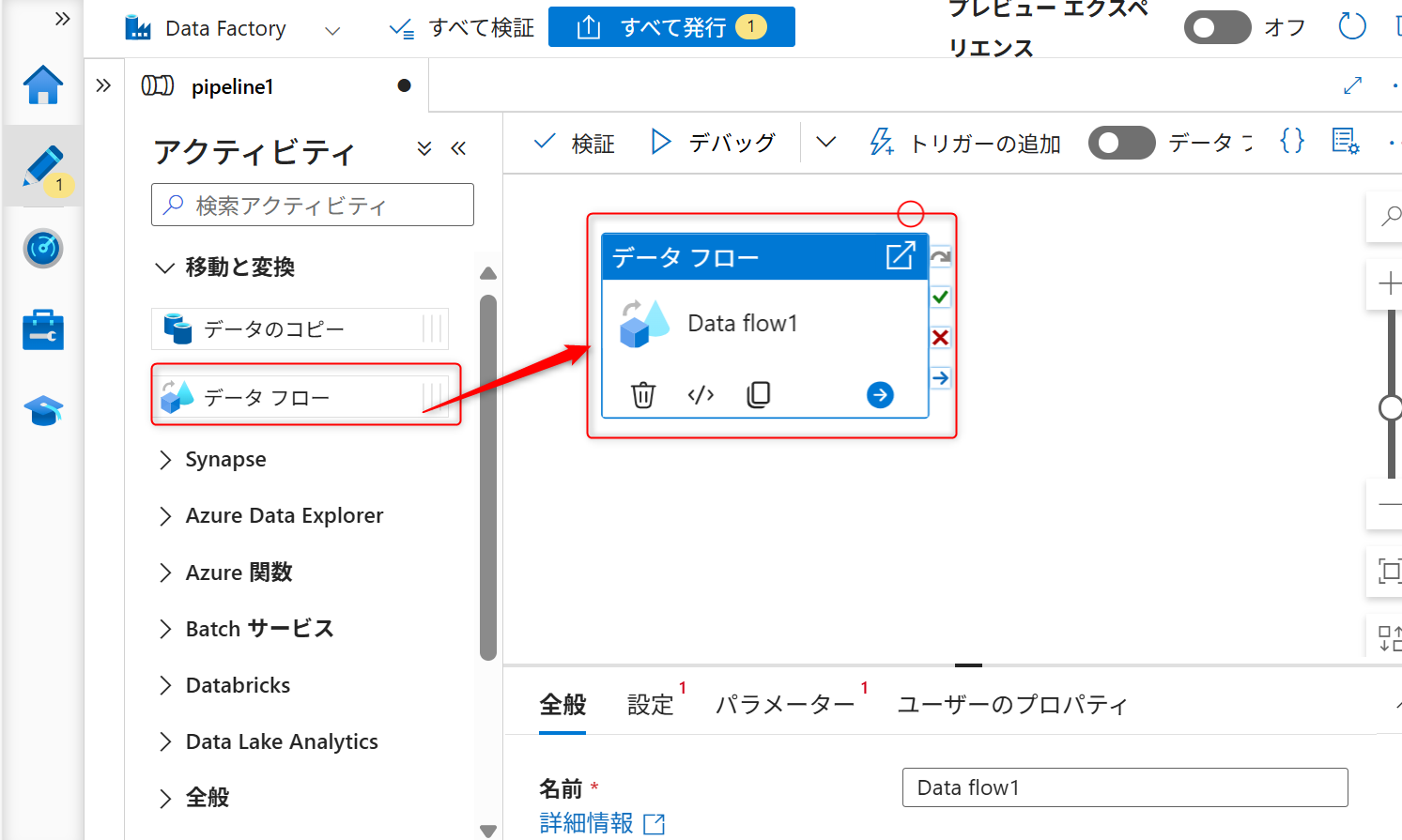The image size is (1402, 840).
Task: Delete the Data flow1 activity using the trash icon
Action: tap(643, 394)
